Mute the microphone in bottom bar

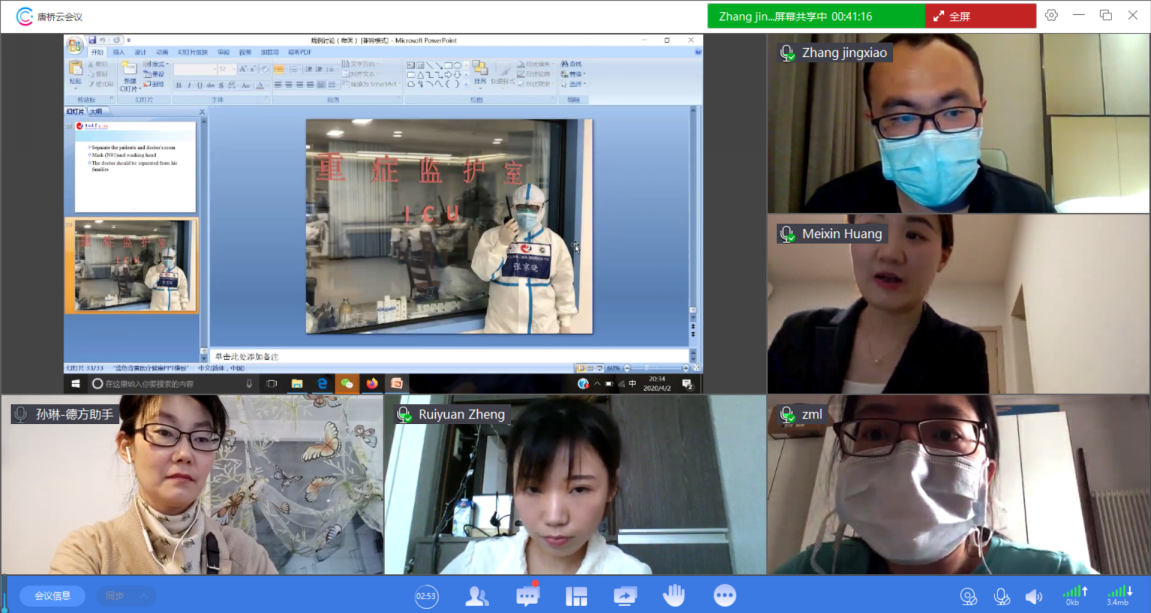point(1001,596)
